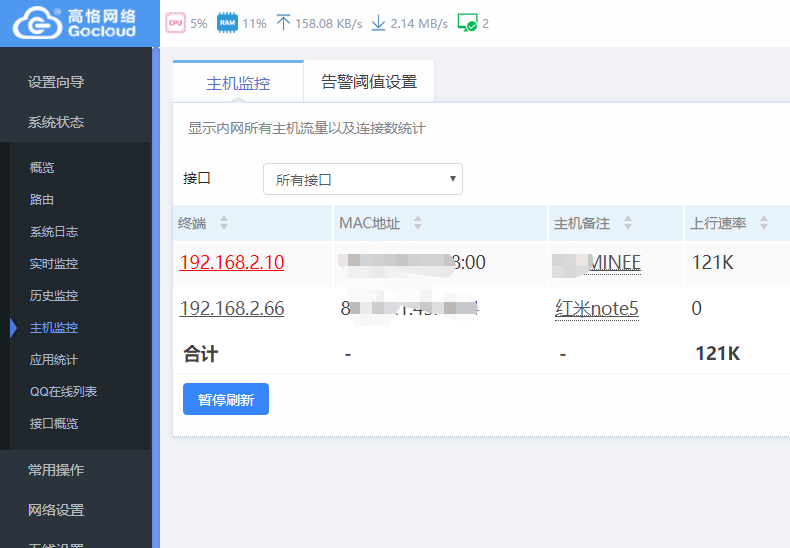The image size is (790, 548).
Task: Select the 主机监控 tab
Action: [238, 83]
